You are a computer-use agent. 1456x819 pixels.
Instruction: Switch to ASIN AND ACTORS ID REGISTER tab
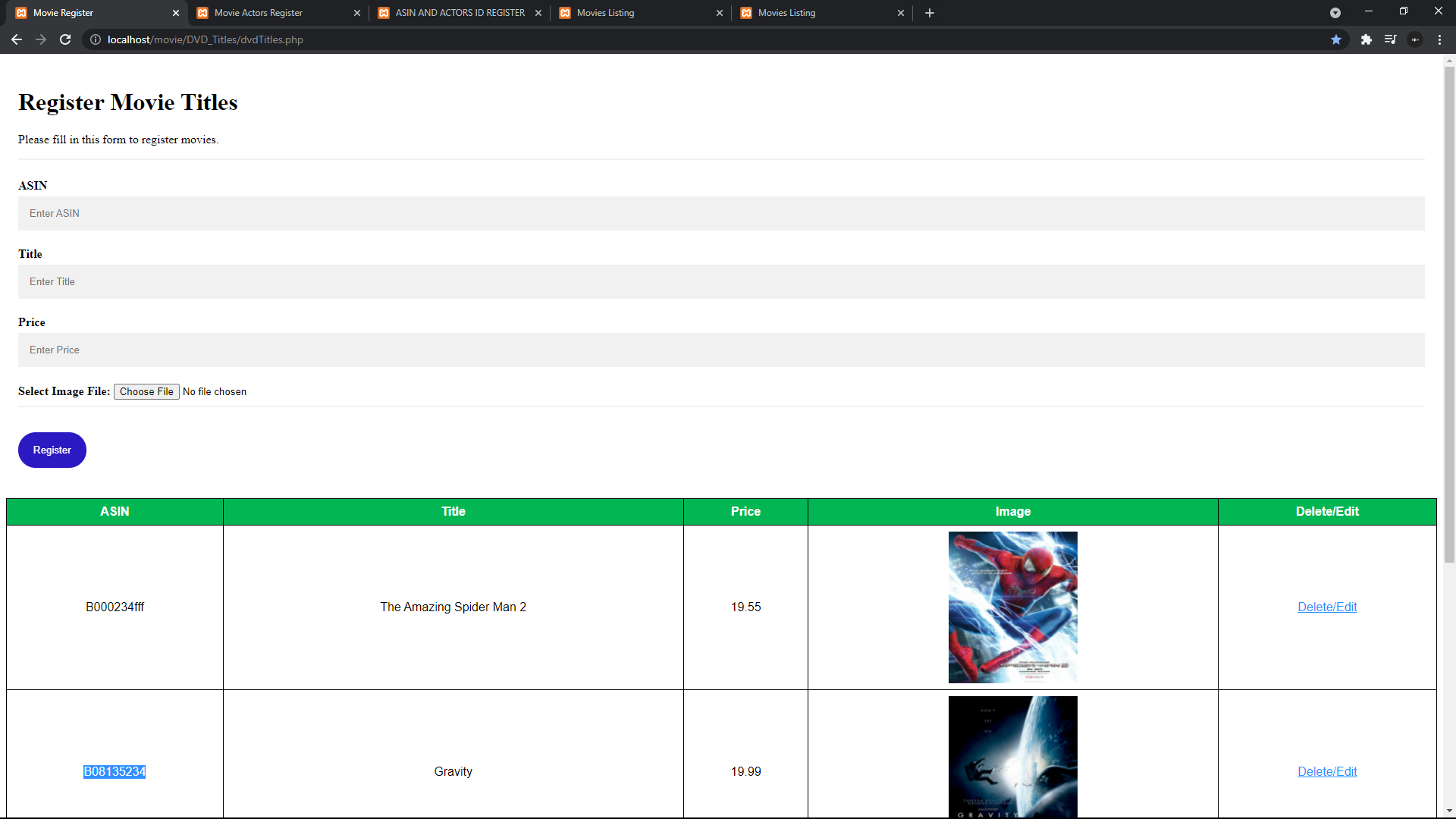(460, 13)
